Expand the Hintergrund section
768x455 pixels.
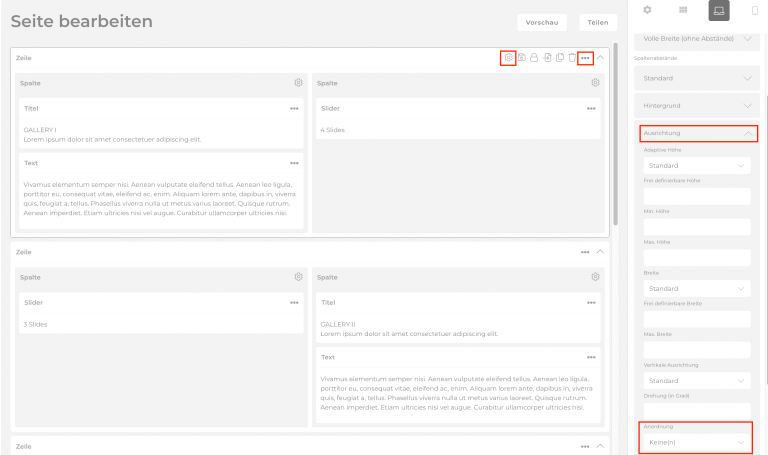coord(697,105)
